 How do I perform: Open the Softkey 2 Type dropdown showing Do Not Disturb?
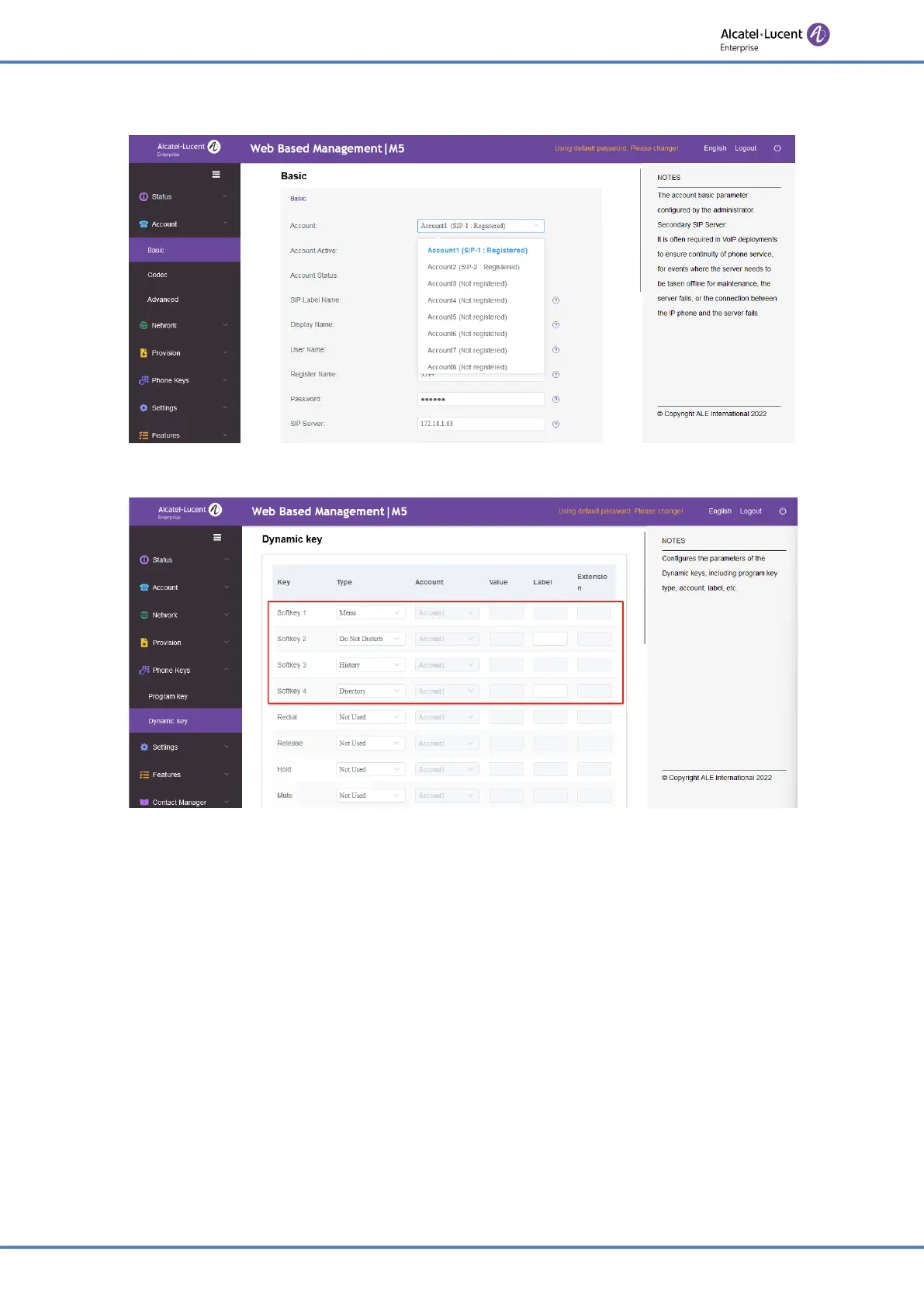(x=371, y=640)
